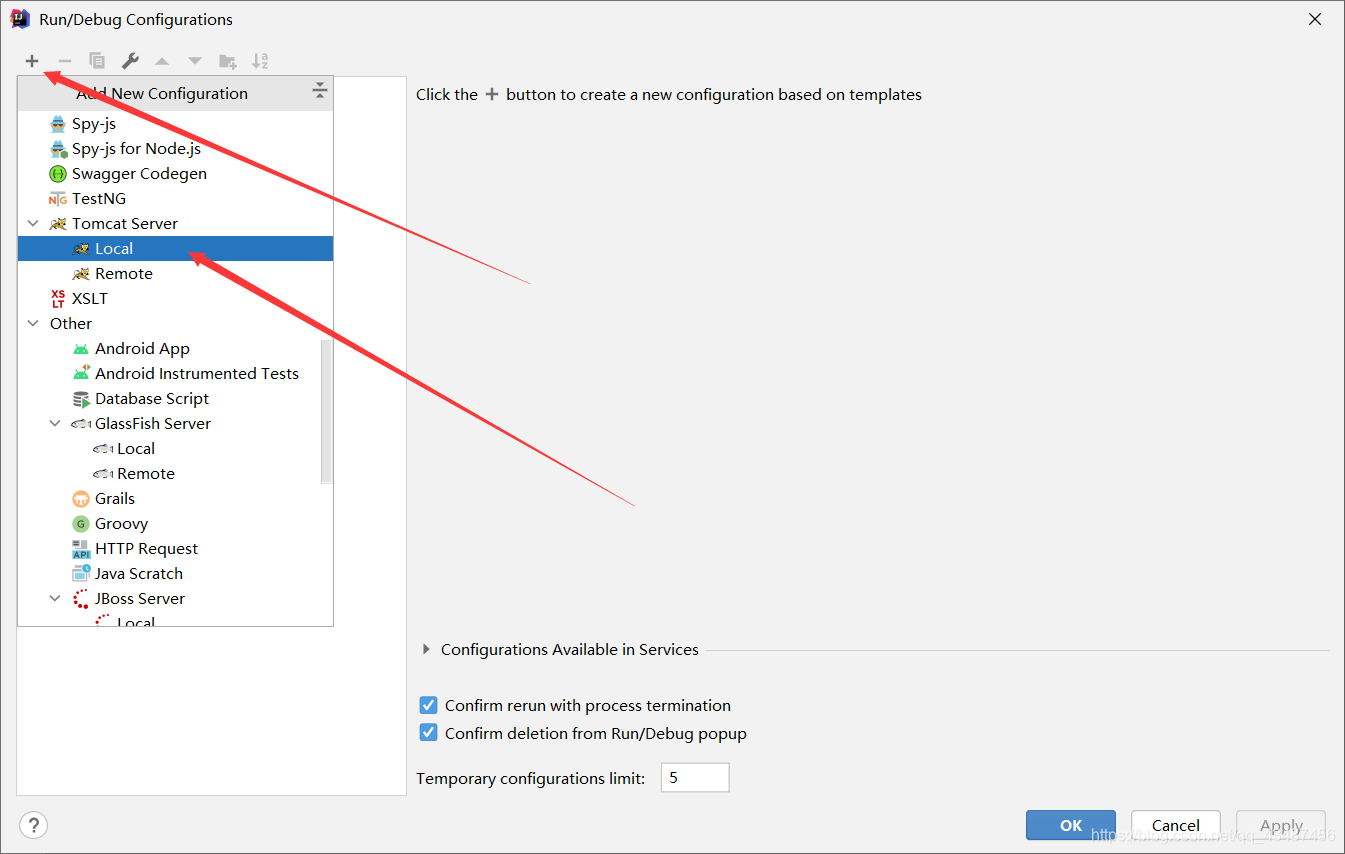Click the Sort Configurations alphabetically icon
Viewport: 1345px width, 854px height.
[x=260, y=61]
